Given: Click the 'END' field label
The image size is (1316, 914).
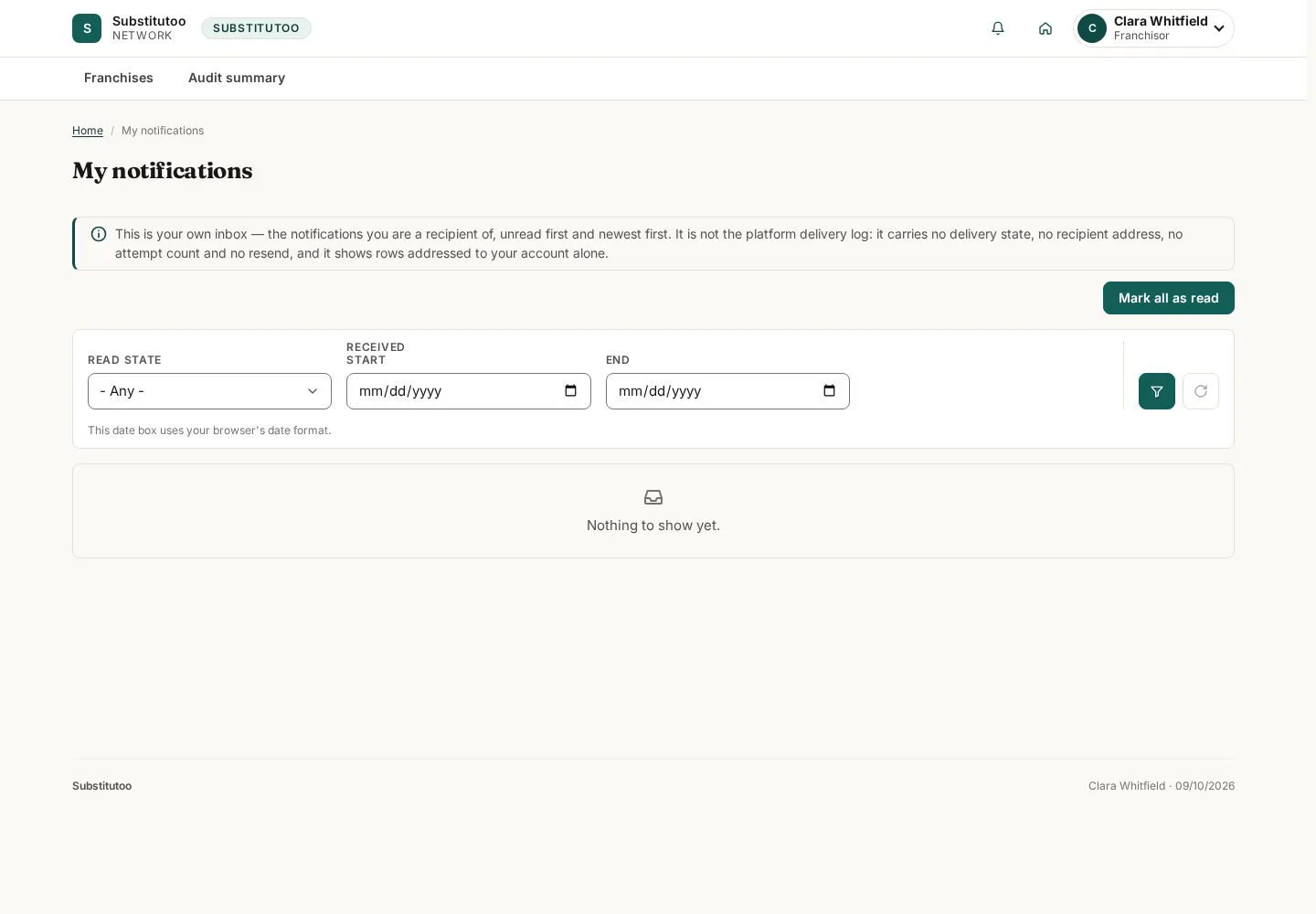Looking at the screenshot, I should pyautogui.click(x=618, y=360).
